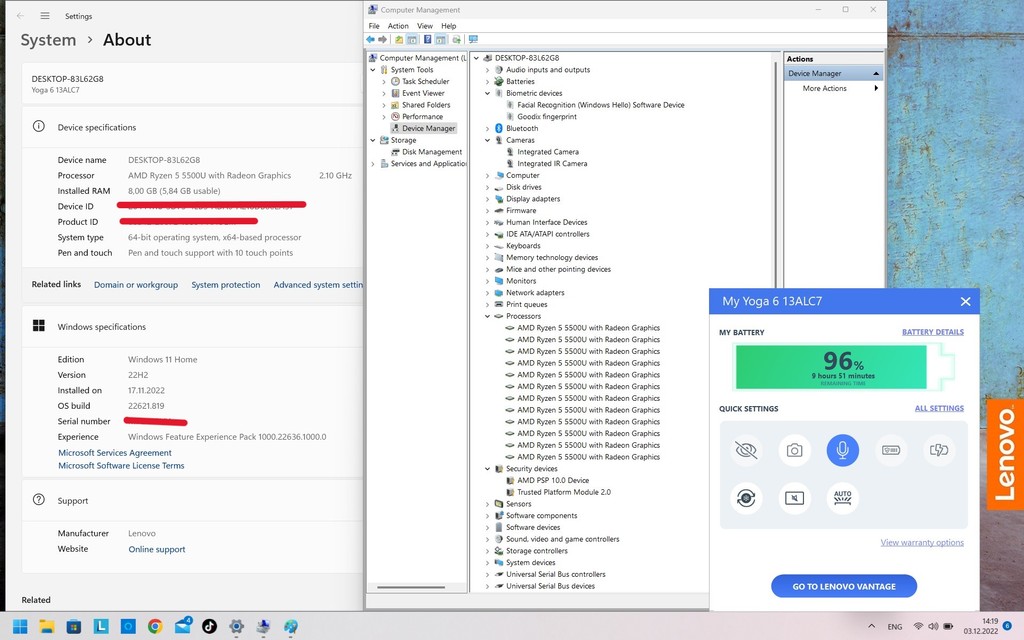This screenshot has height=640, width=1024.
Task: Collapse the Biometric devices node
Action: click(487, 93)
